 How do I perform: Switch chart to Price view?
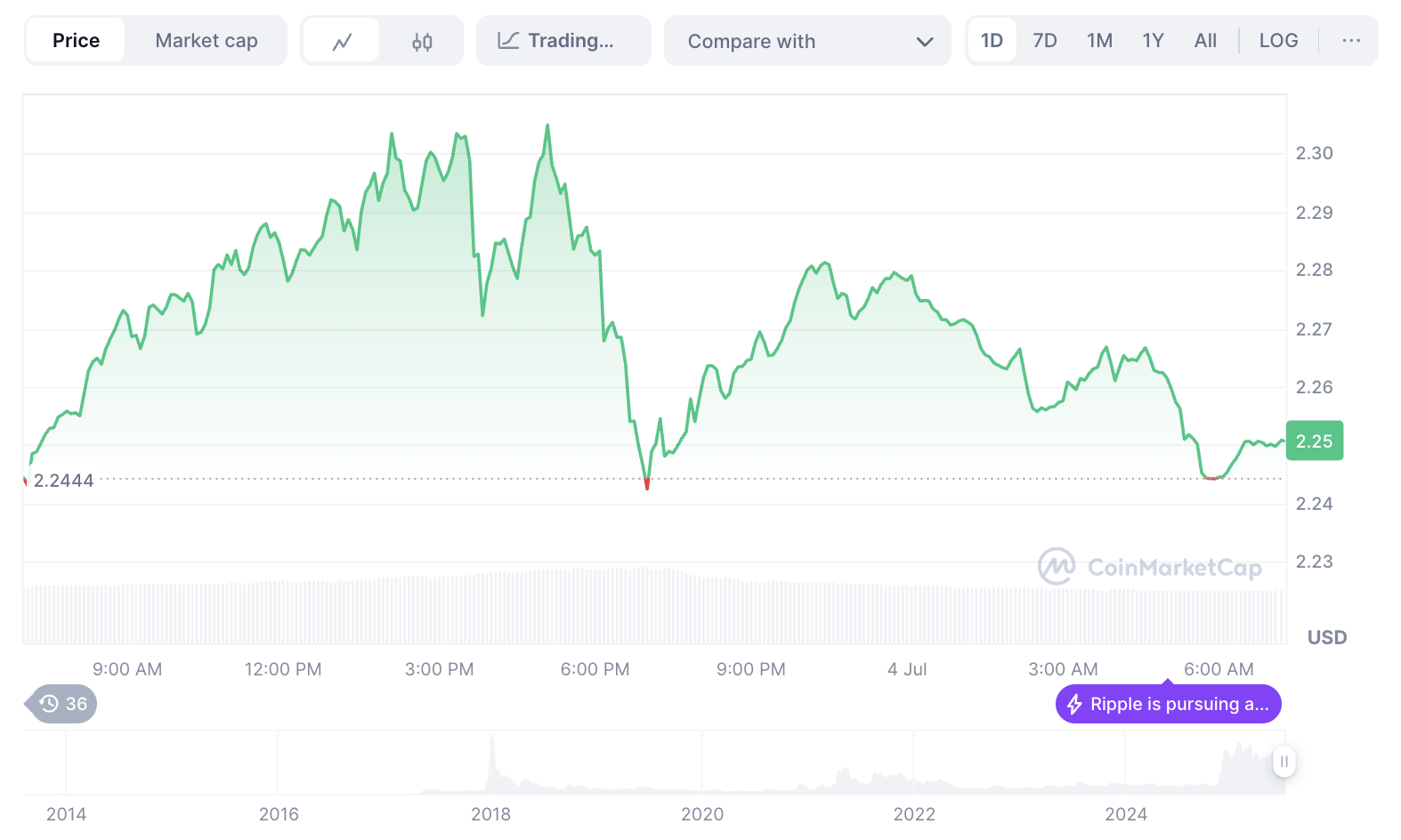click(76, 41)
